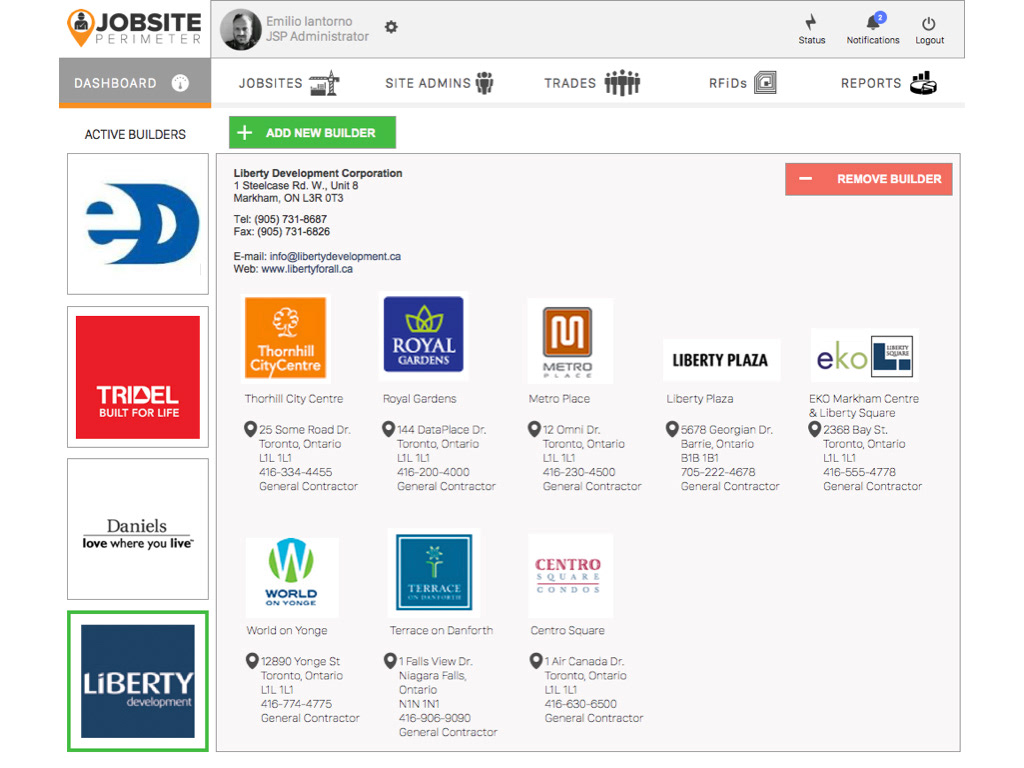
Task: Click the Terrace on Danforth logo
Action: coord(434,573)
